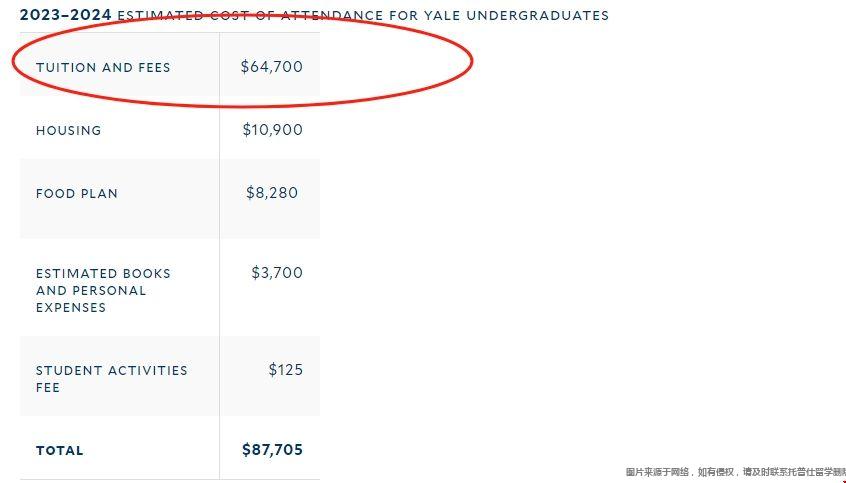Viewport: 846px width, 483px height.
Task: Select the Food Plan row label
Action: [77, 194]
